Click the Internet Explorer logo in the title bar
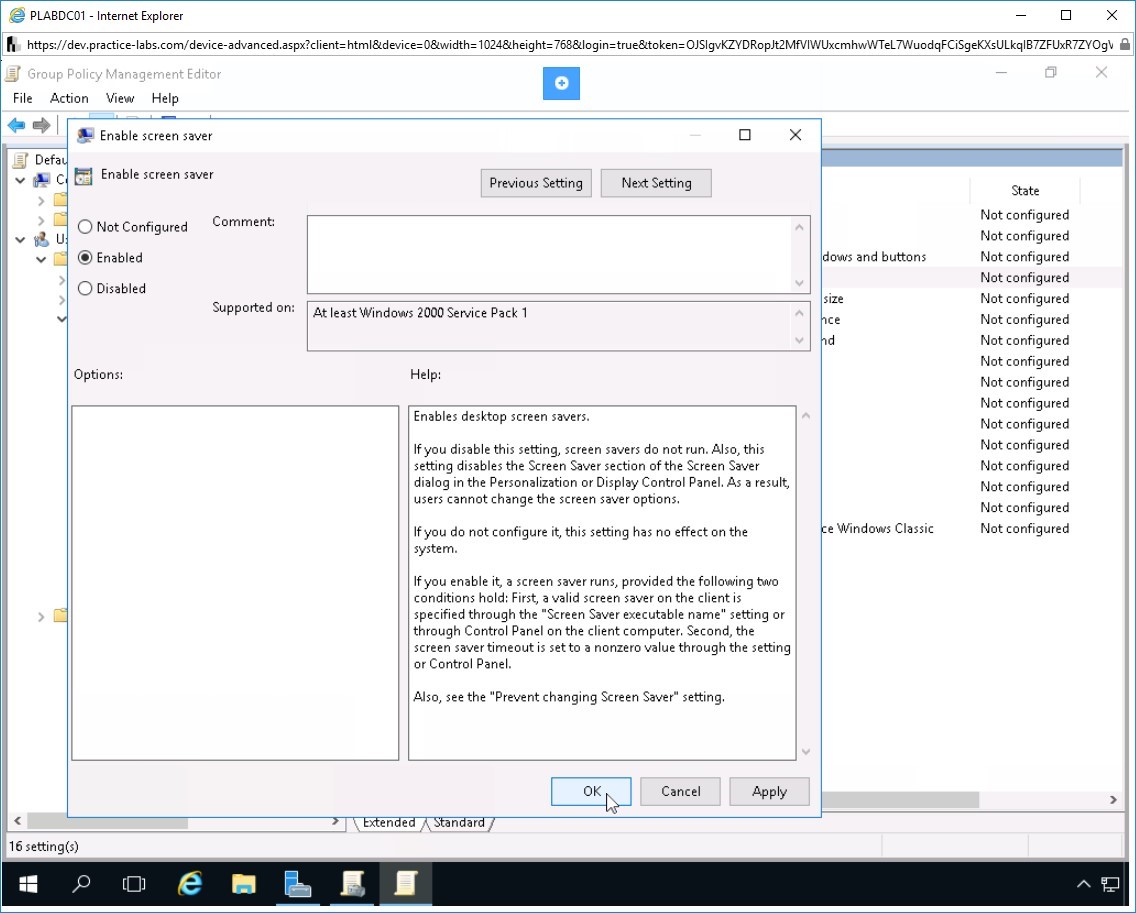 [17, 15]
